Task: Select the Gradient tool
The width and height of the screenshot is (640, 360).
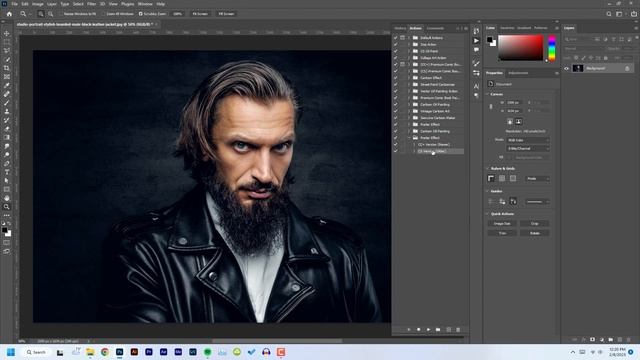Action: pyautogui.click(x=7, y=138)
